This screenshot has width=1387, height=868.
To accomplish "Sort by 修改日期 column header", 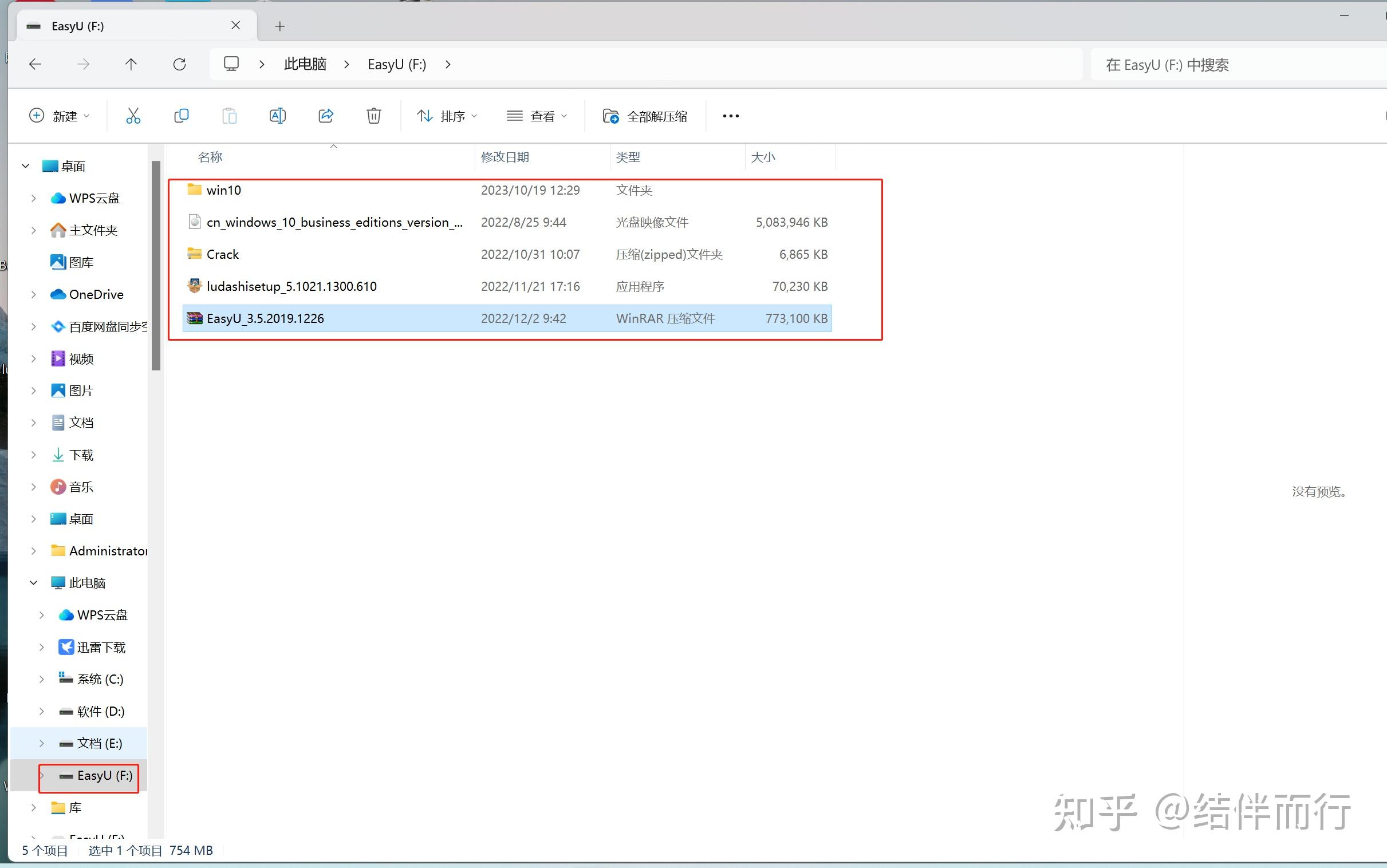I will [505, 157].
